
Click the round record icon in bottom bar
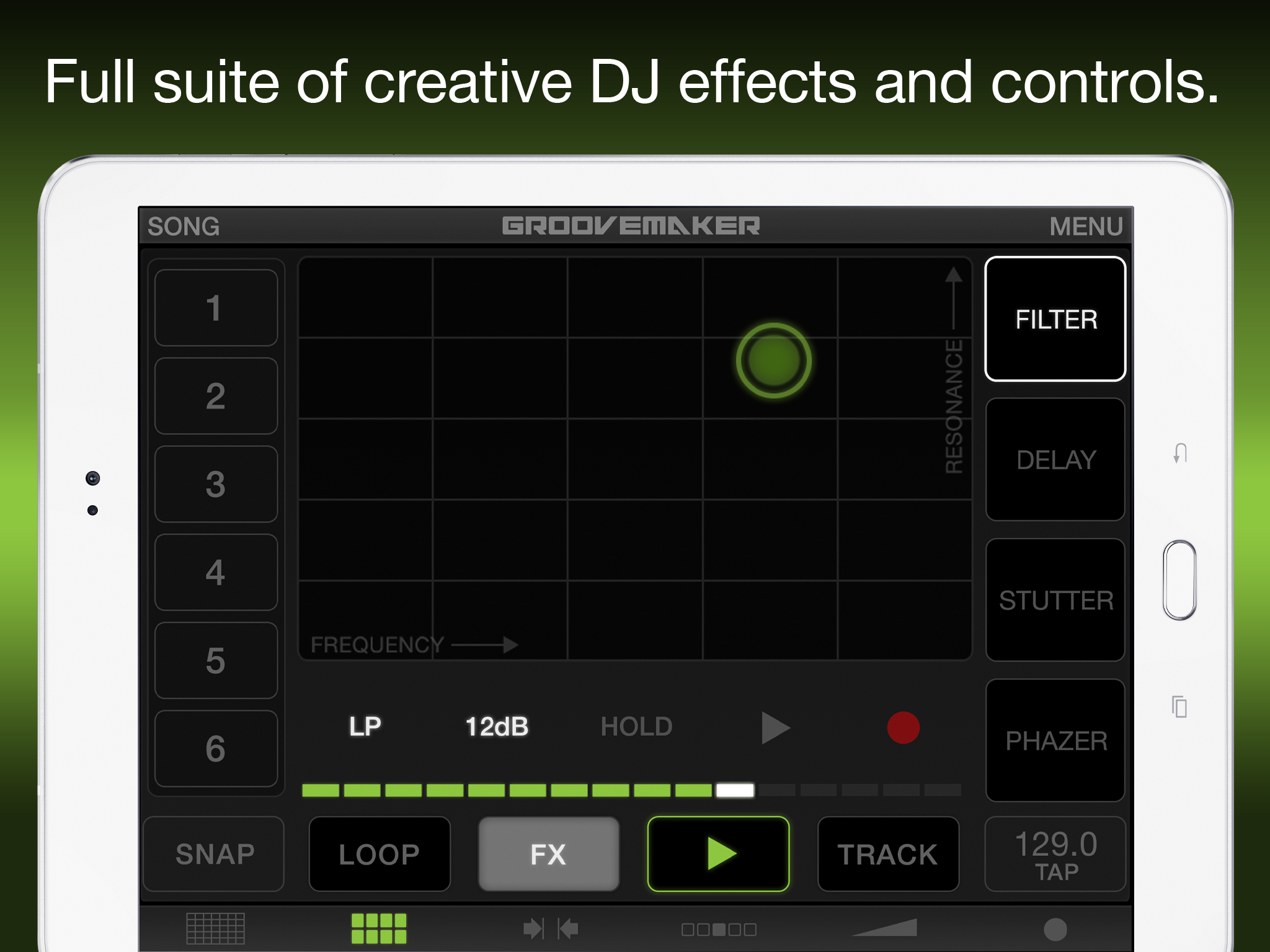click(x=1055, y=929)
